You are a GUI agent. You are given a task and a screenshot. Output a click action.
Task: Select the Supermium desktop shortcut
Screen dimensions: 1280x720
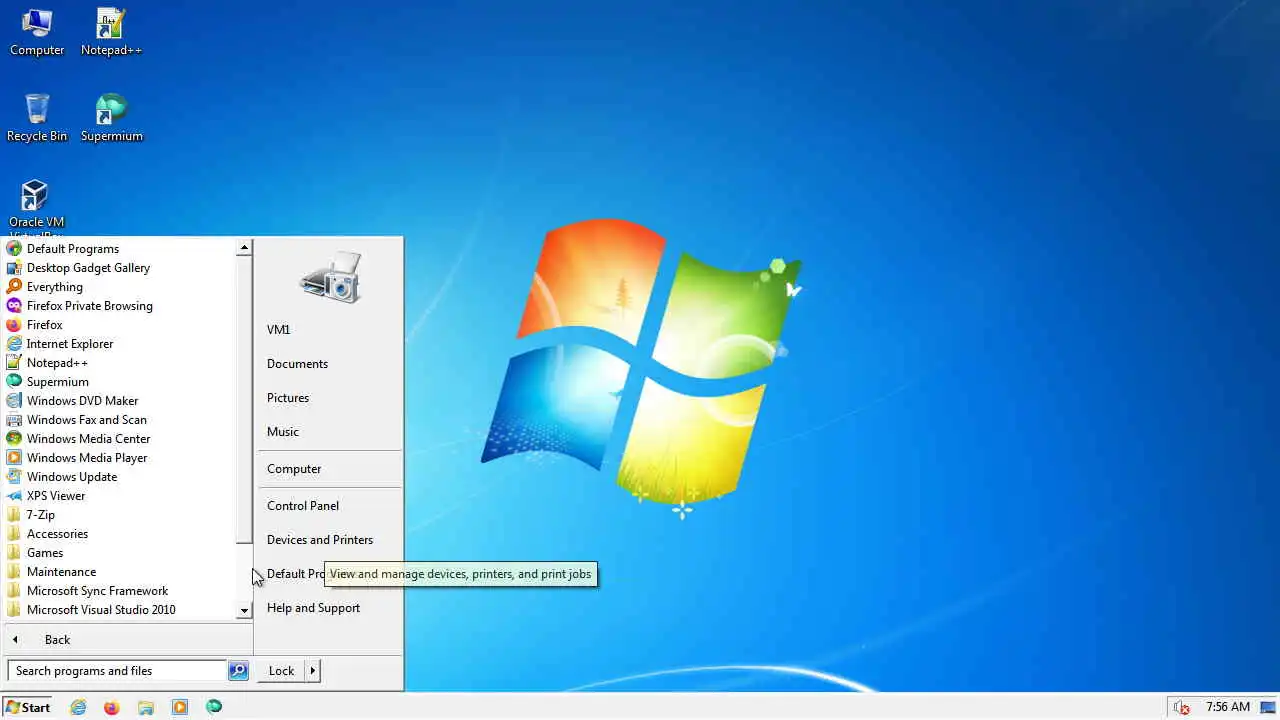coord(111,118)
